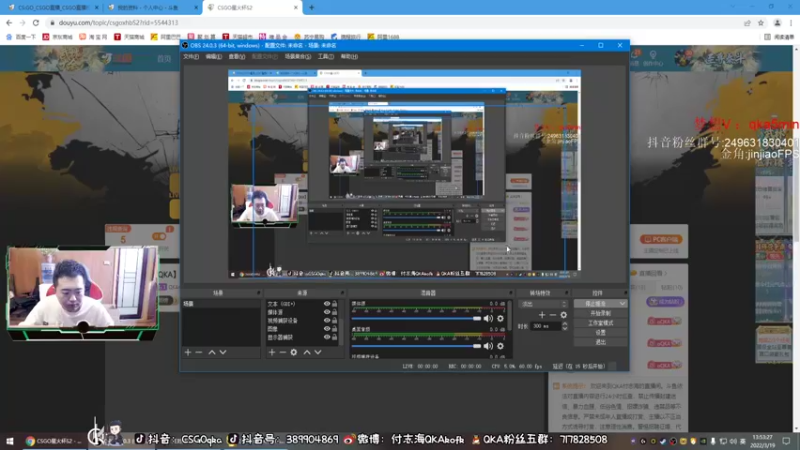800x450 pixels.
Task: Move selected source up in Sources panel
Action: pos(307,352)
